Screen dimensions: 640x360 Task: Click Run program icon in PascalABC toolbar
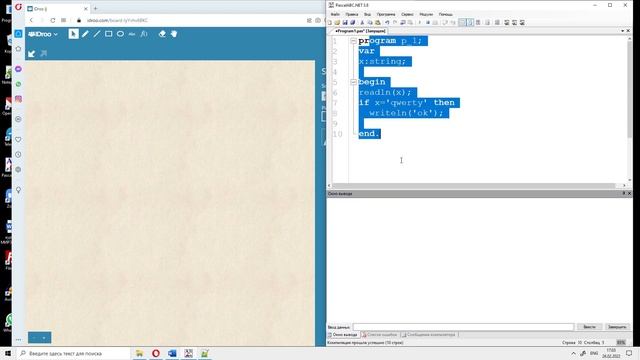[420, 22]
